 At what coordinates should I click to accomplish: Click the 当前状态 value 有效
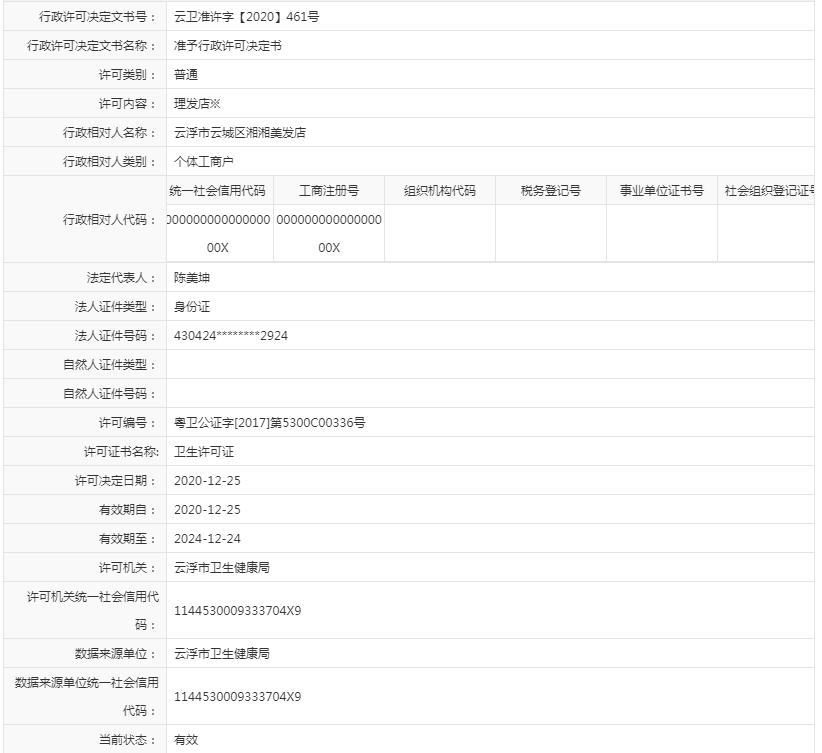[184, 740]
